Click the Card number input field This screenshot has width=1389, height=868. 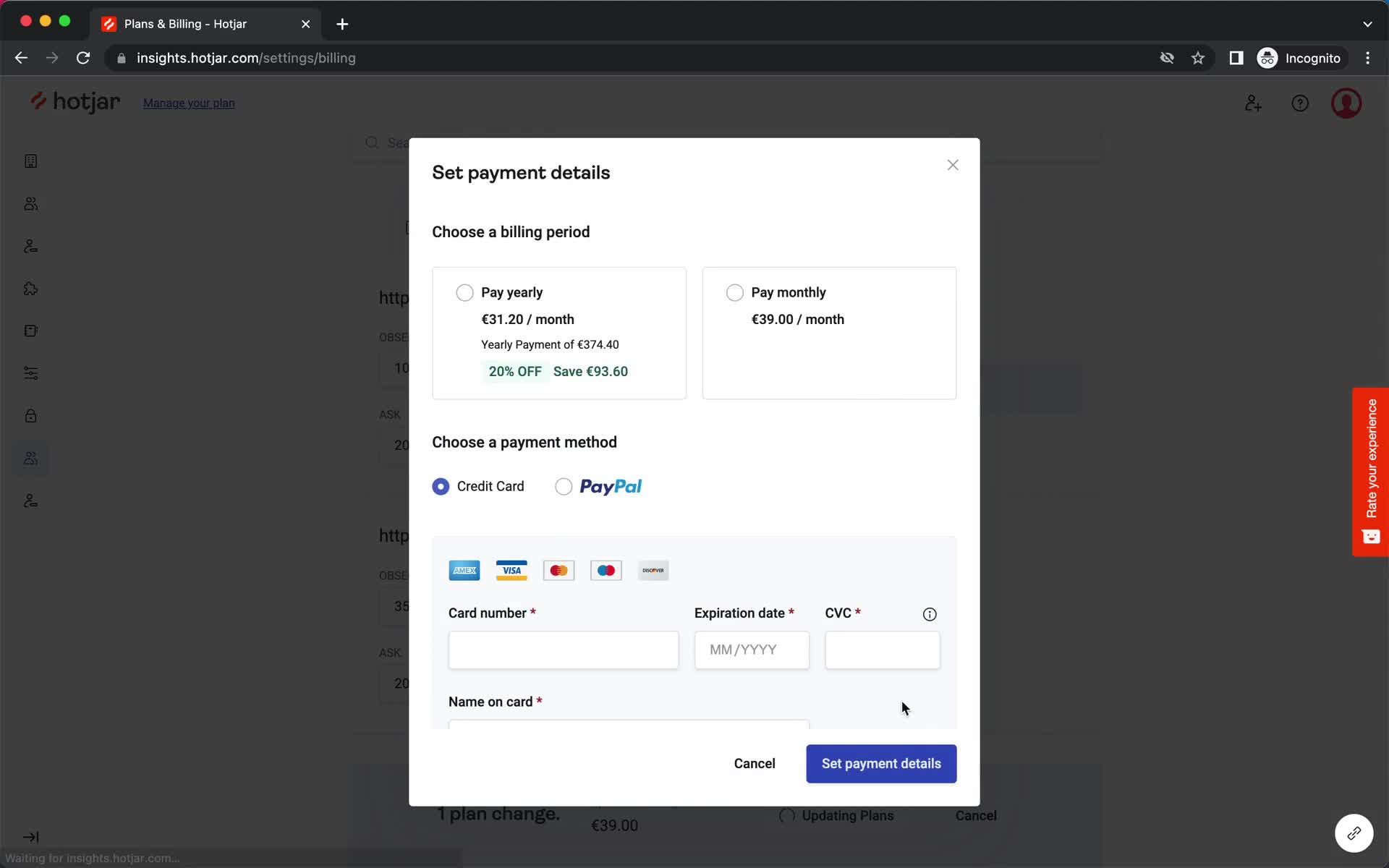point(564,650)
